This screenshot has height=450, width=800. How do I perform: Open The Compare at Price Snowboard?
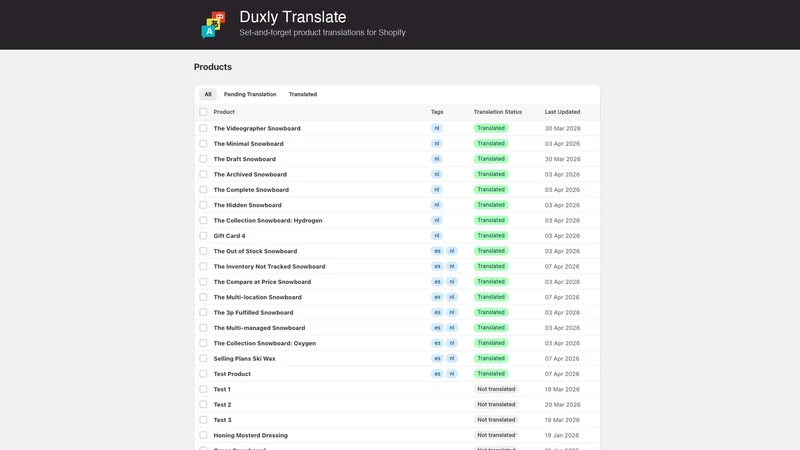[x=262, y=282]
